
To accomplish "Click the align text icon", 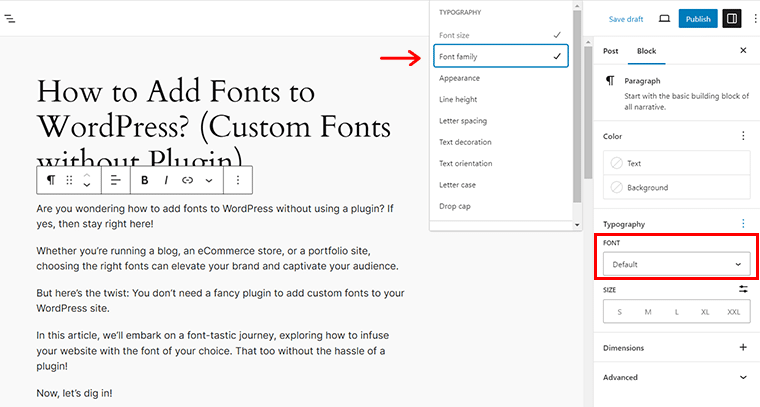I will [115, 180].
